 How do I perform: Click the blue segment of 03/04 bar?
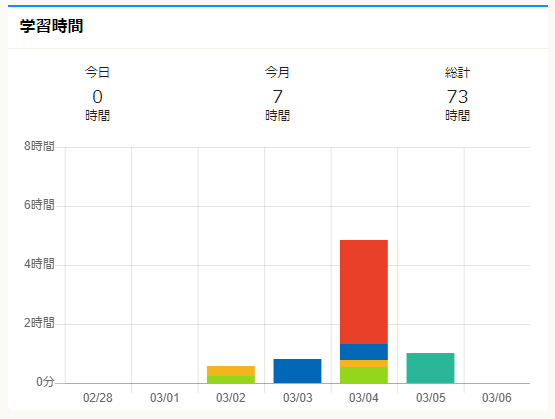click(364, 352)
